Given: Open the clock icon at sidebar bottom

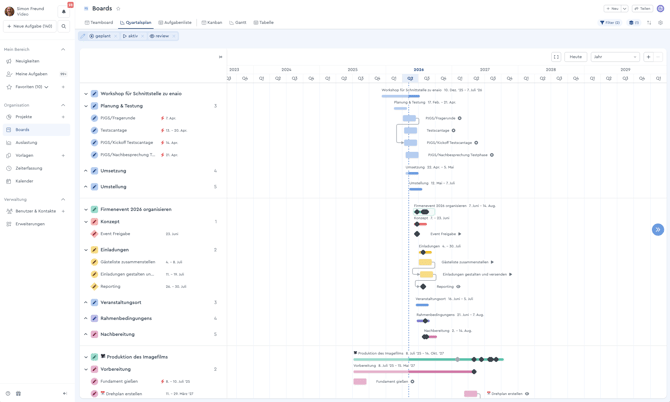Looking at the screenshot, I should (x=8, y=393).
